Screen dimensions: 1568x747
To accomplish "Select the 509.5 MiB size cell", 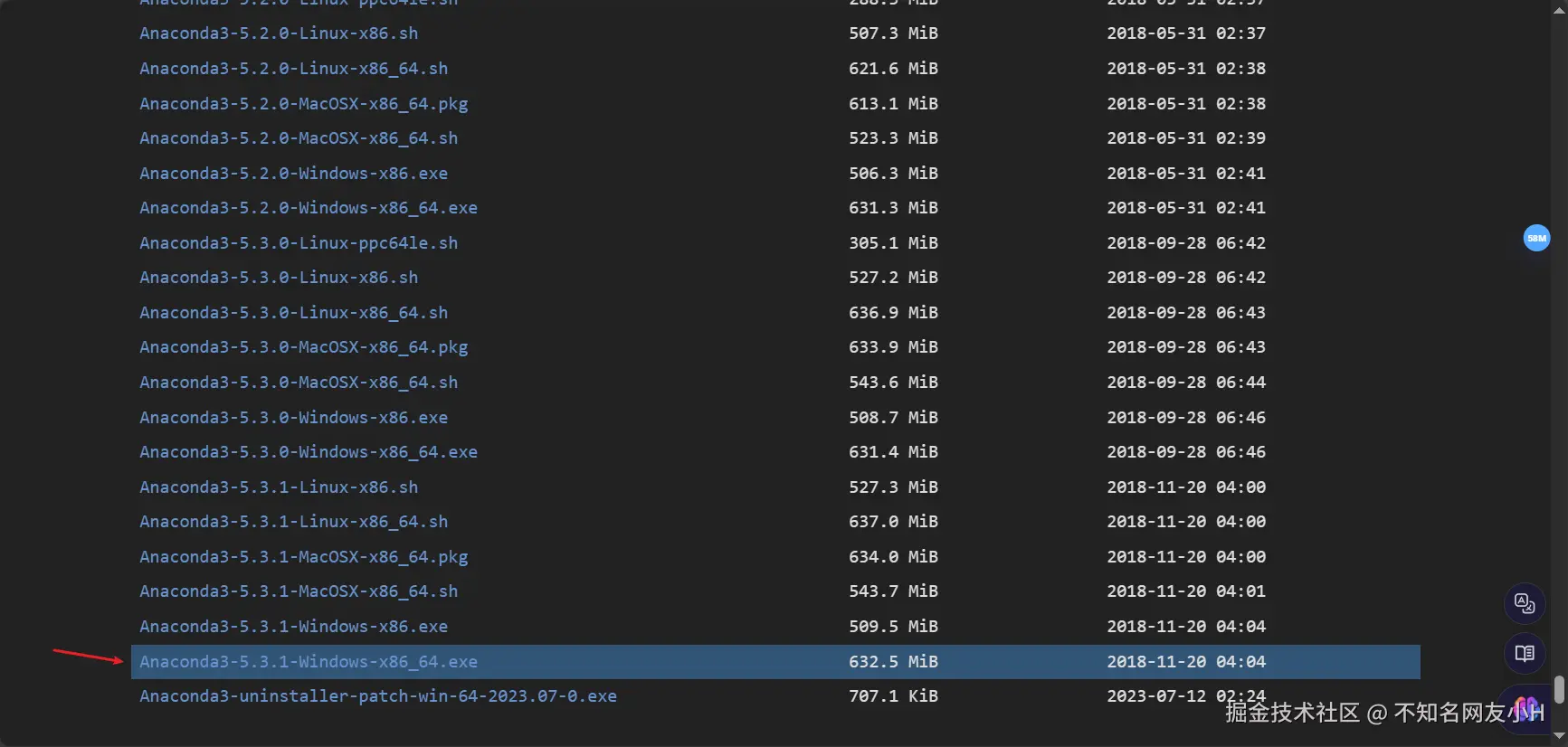I will 893,627.
